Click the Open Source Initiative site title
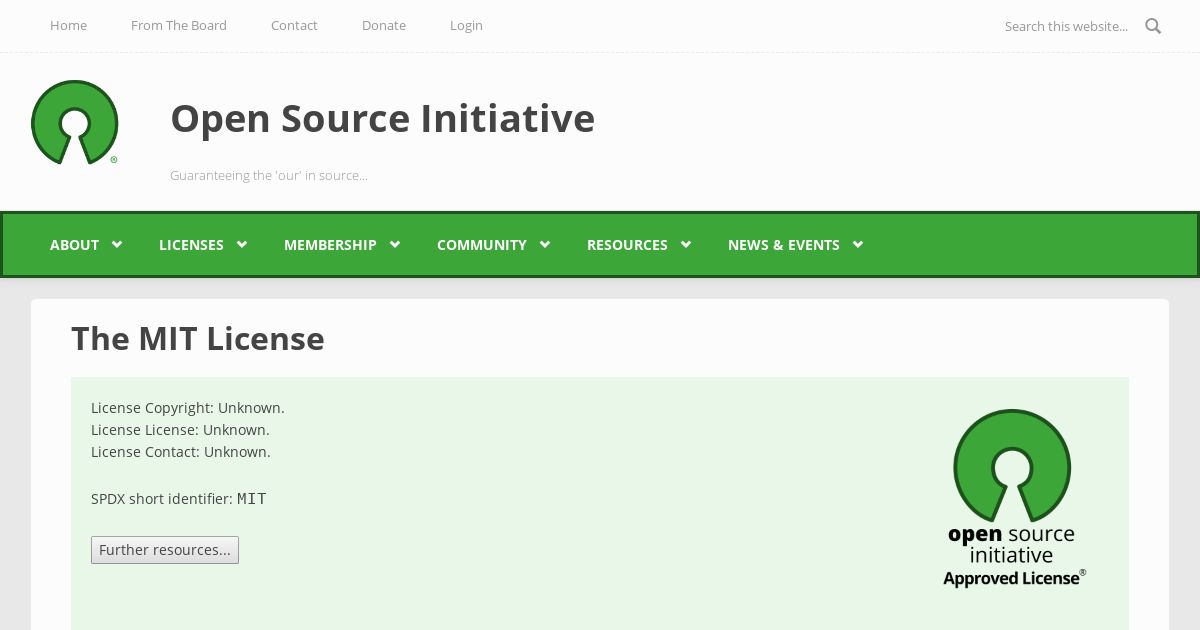Image resolution: width=1200 pixels, height=630 pixels. (382, 118)
